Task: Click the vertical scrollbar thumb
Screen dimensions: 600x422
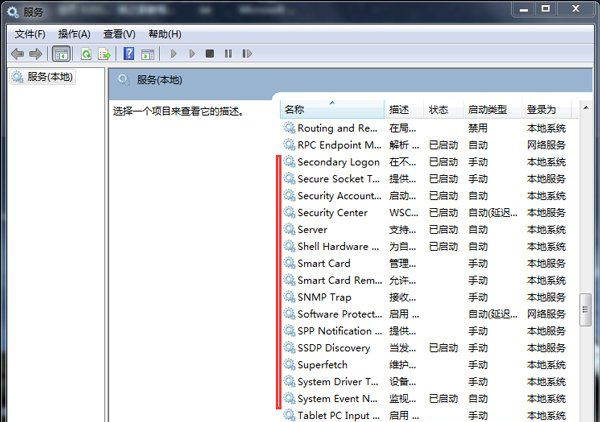Action: [585, 310]
